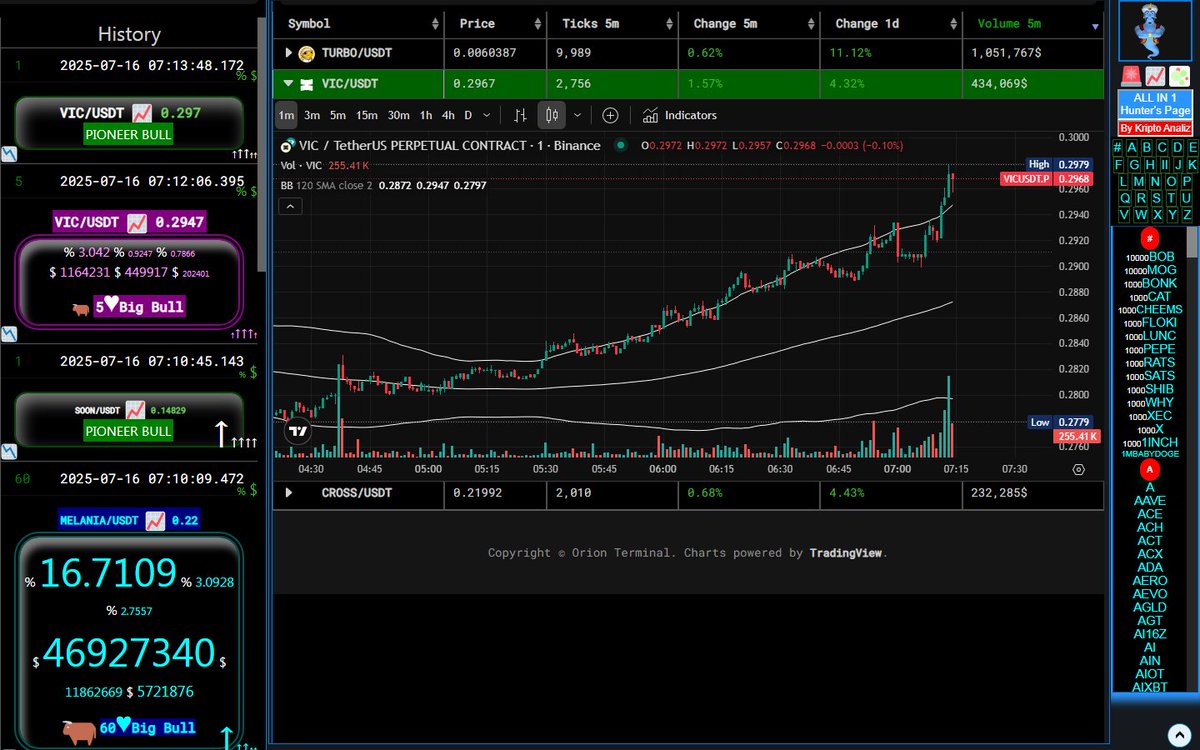Collapse the indicator legend with the chevron-up button
The width and height of the screenshot is (1200, 750).
tap(290, 206)
